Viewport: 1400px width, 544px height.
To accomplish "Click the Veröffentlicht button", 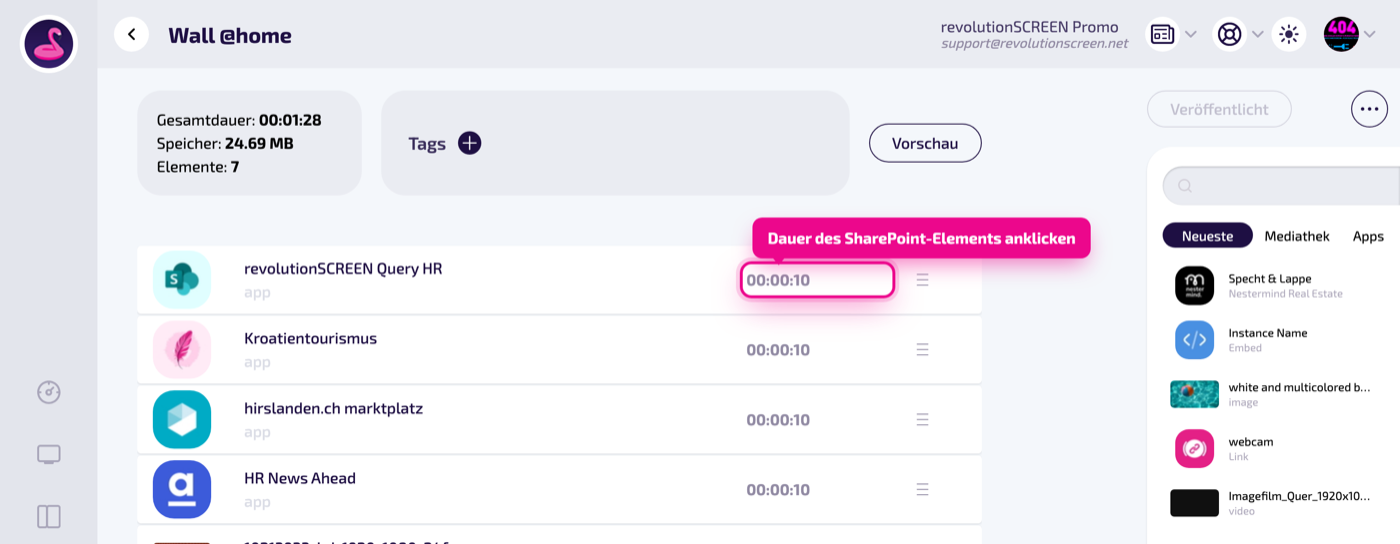I will pyautogui.click(x=1219, y=109).
